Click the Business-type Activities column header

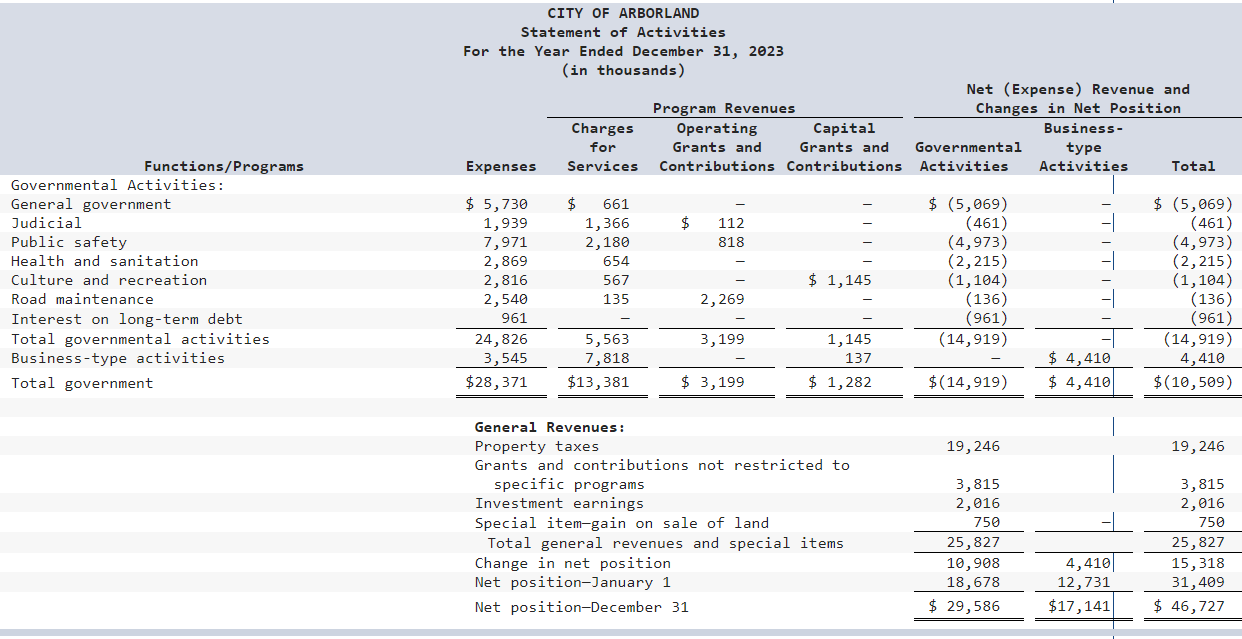1083,147
